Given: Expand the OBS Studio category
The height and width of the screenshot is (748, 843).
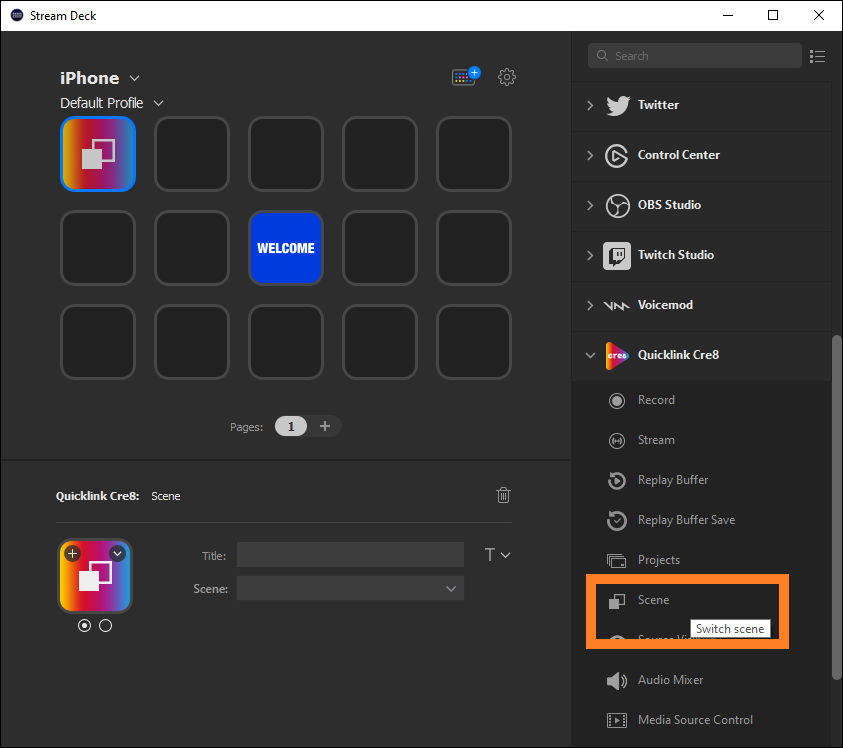Looking at the screenshot, I should coord(590,205).
